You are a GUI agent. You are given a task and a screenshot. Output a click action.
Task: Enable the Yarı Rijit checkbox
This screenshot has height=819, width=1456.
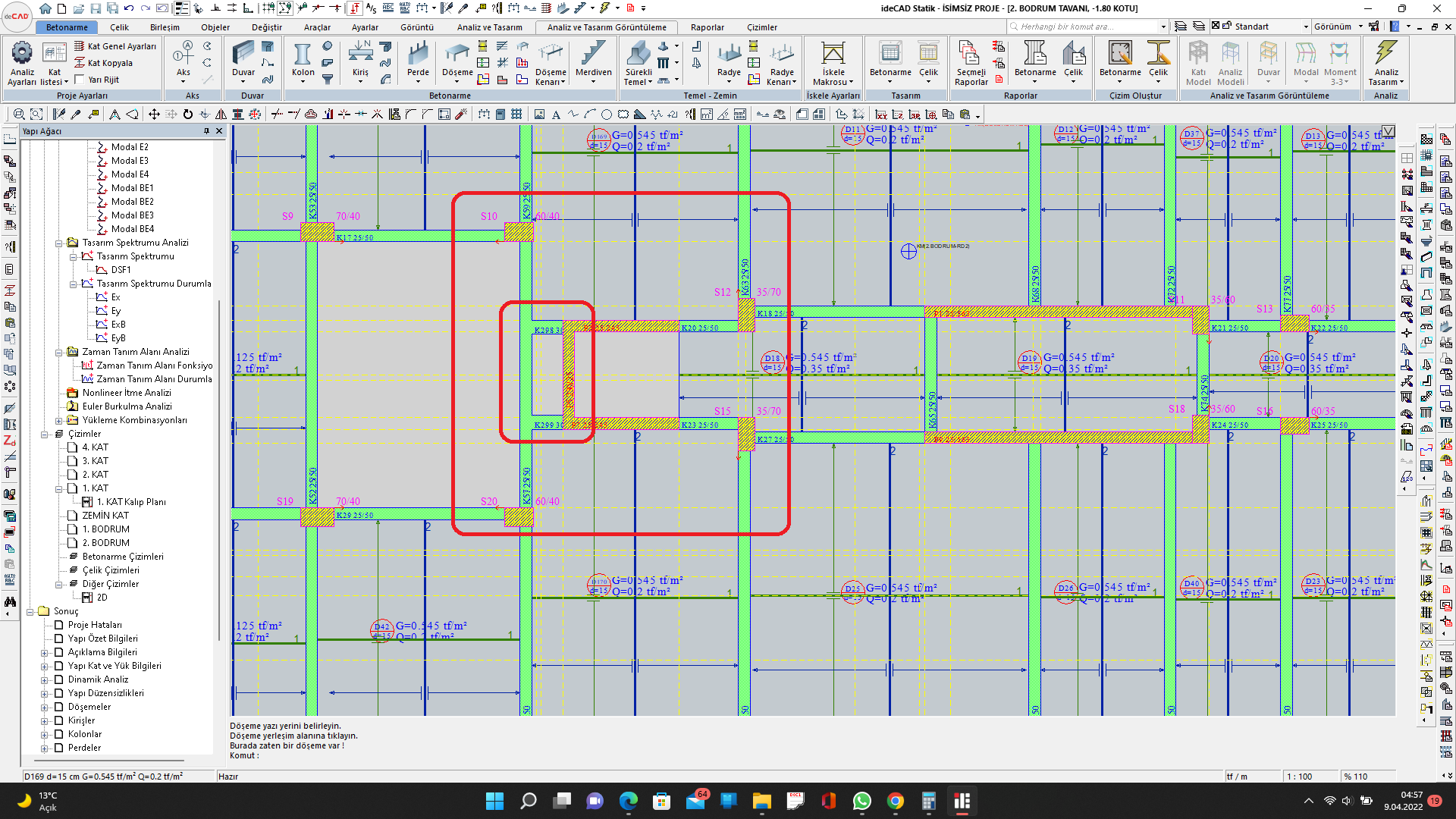click(x=80, y=80)
